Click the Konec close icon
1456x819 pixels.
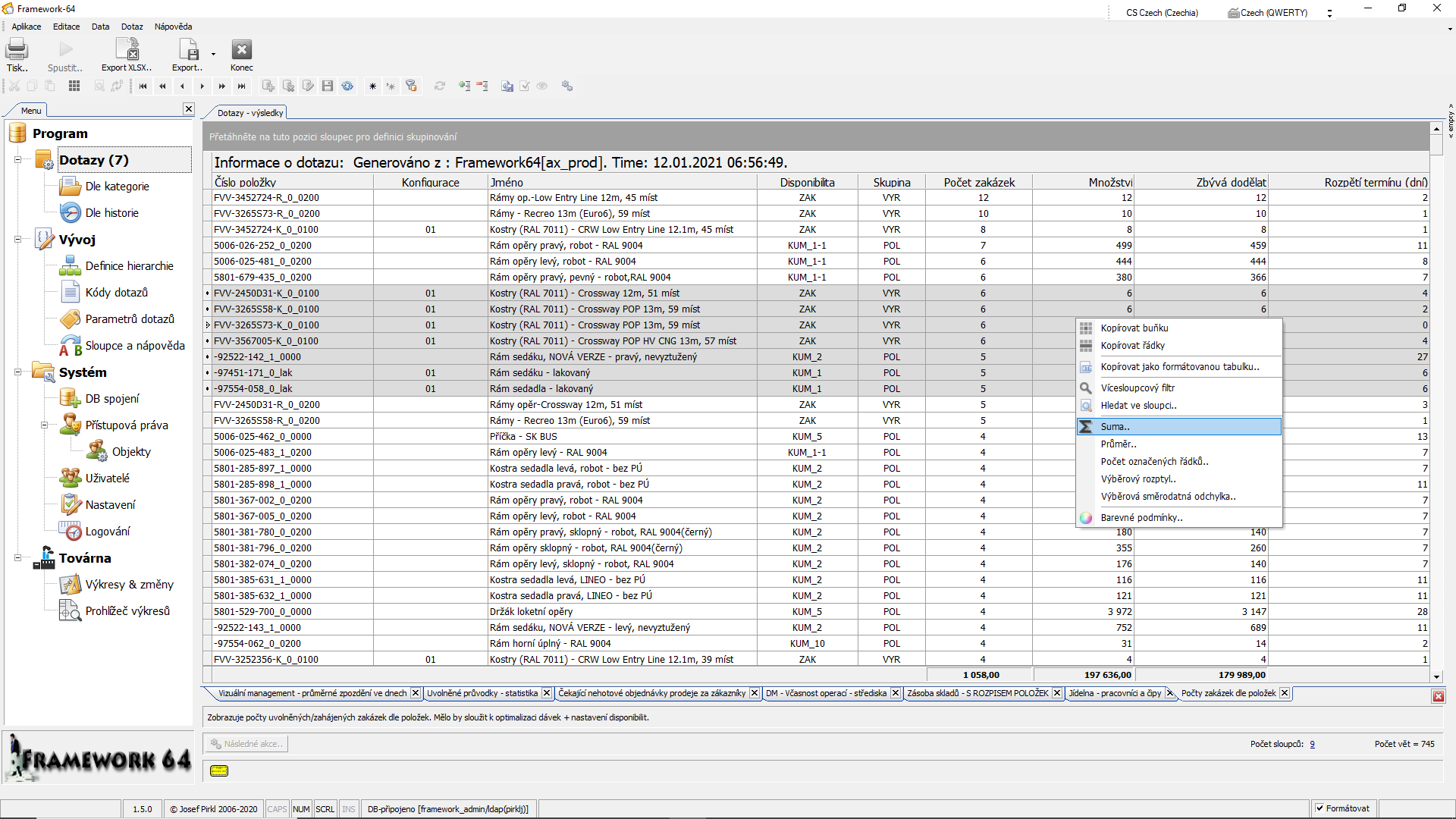241,50
